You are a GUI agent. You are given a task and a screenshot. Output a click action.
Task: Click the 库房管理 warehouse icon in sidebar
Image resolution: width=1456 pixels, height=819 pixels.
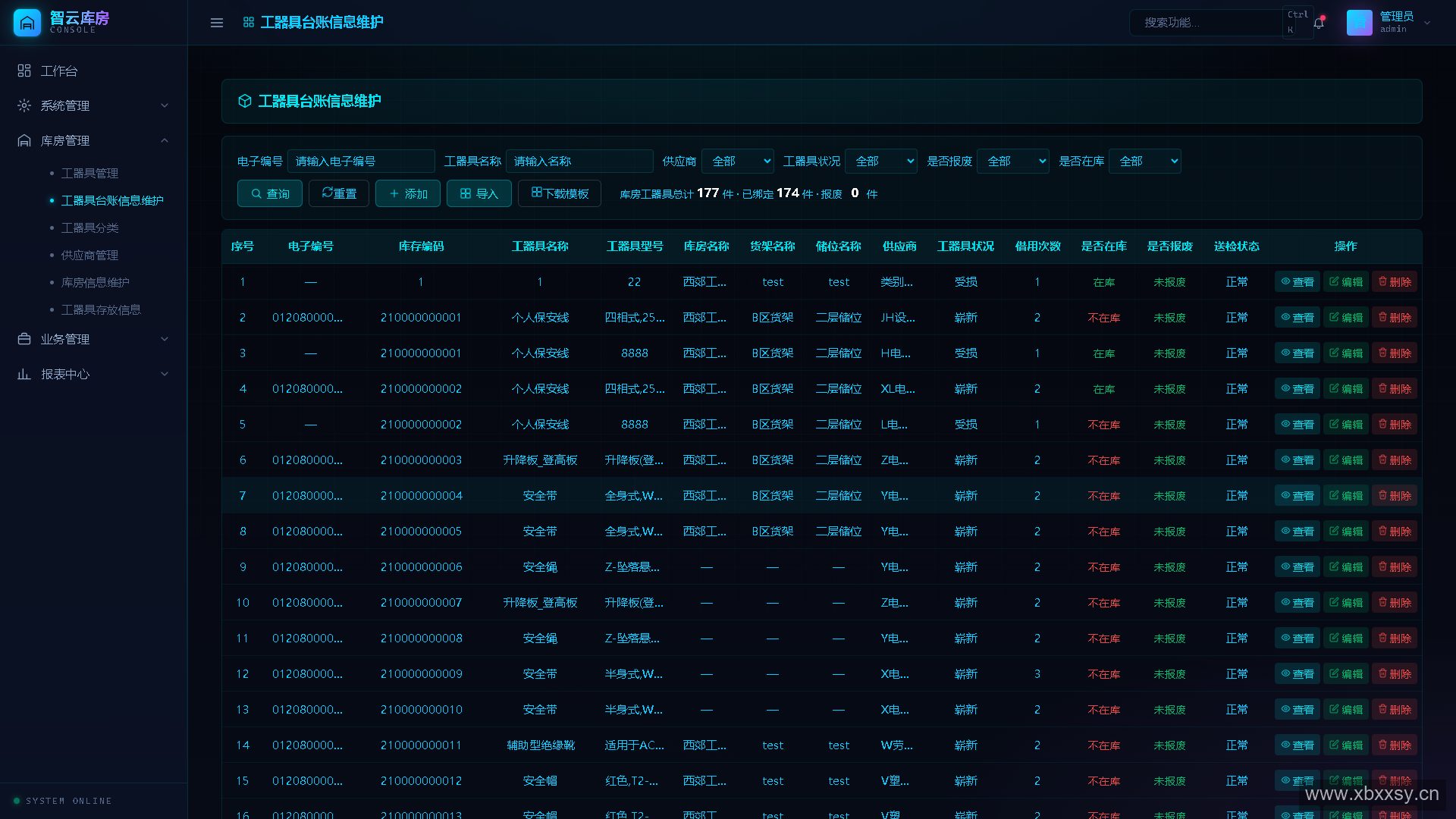[x=24, y=140]
